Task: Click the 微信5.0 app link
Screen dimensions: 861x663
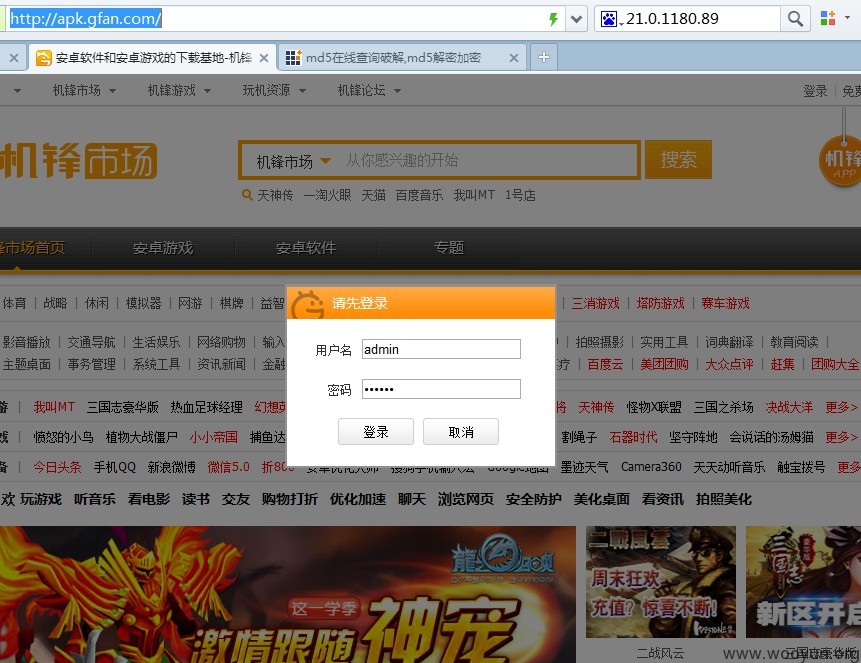Action: coord(228,467)
